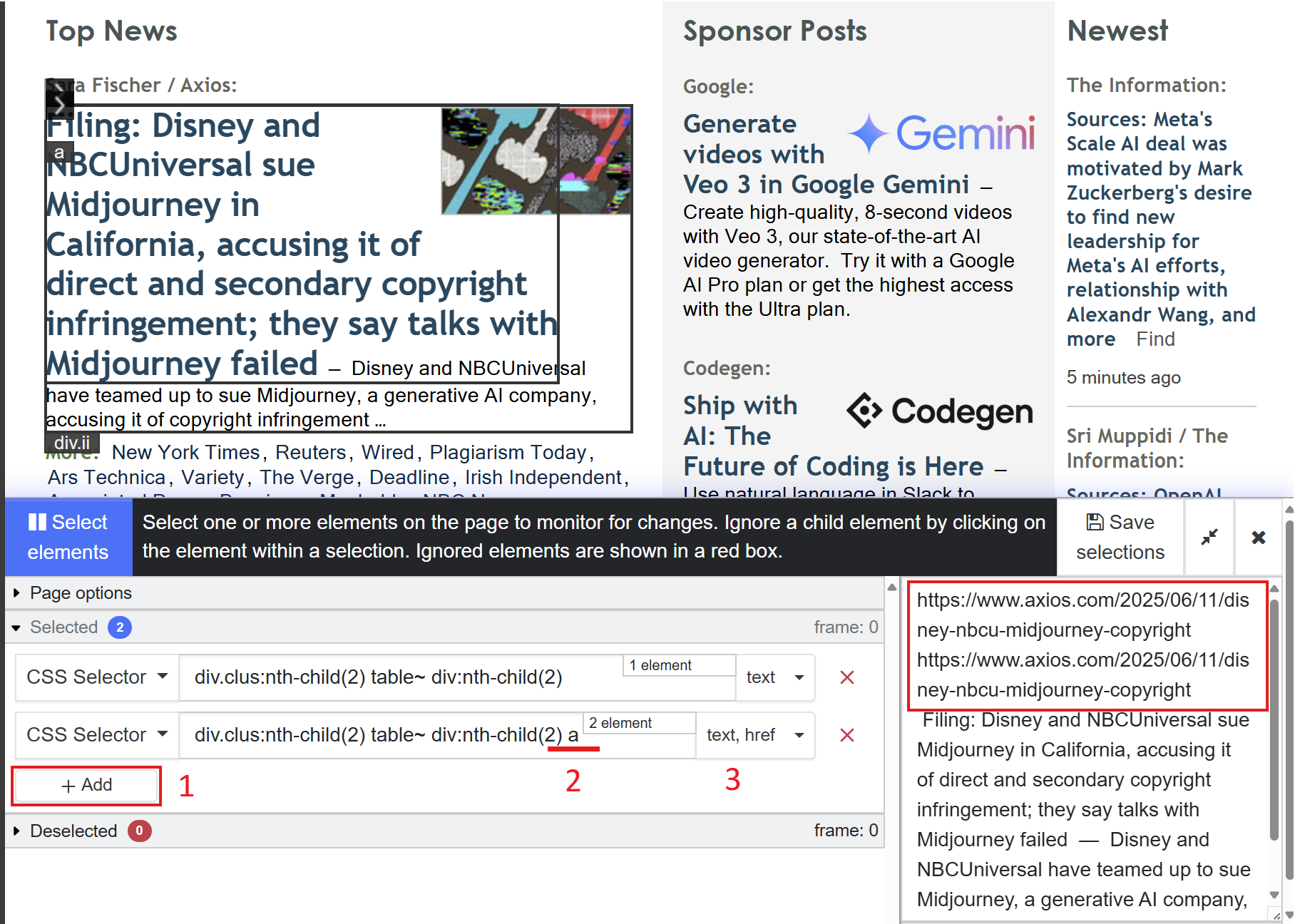Screen dimensions: 1295x924
Task: Click the 'Newest' heading
Action: click(x=1117, y=31)
